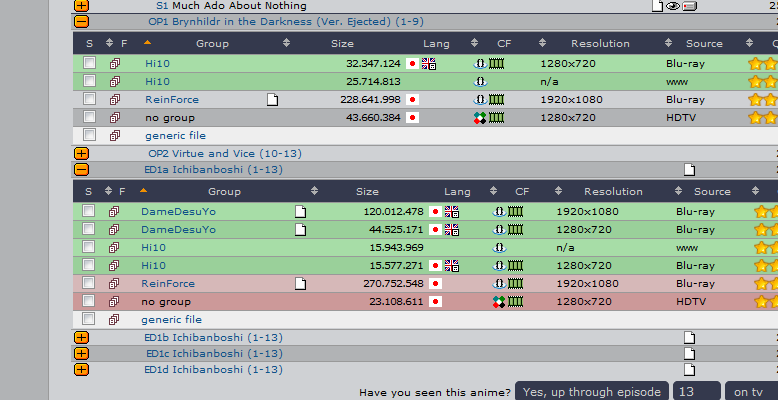
Task: Tick the checkbox for OP1 Hi10 32.347.124 file
Action: (89, 63)
